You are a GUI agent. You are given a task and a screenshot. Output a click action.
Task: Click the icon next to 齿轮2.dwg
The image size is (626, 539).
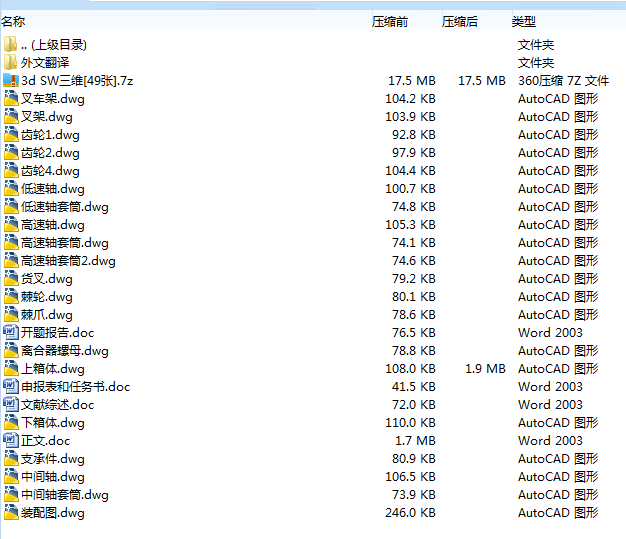click(x=11, y=152)
